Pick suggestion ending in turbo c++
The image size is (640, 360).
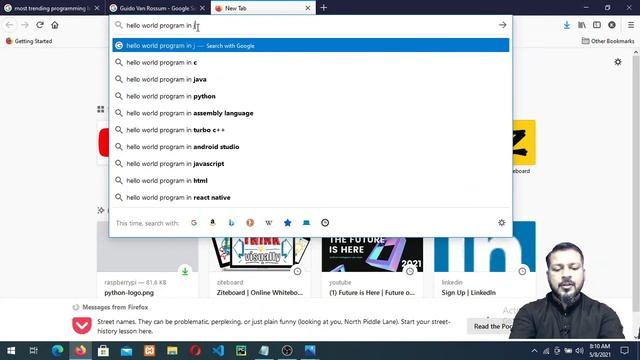click(x=311, y=130)
